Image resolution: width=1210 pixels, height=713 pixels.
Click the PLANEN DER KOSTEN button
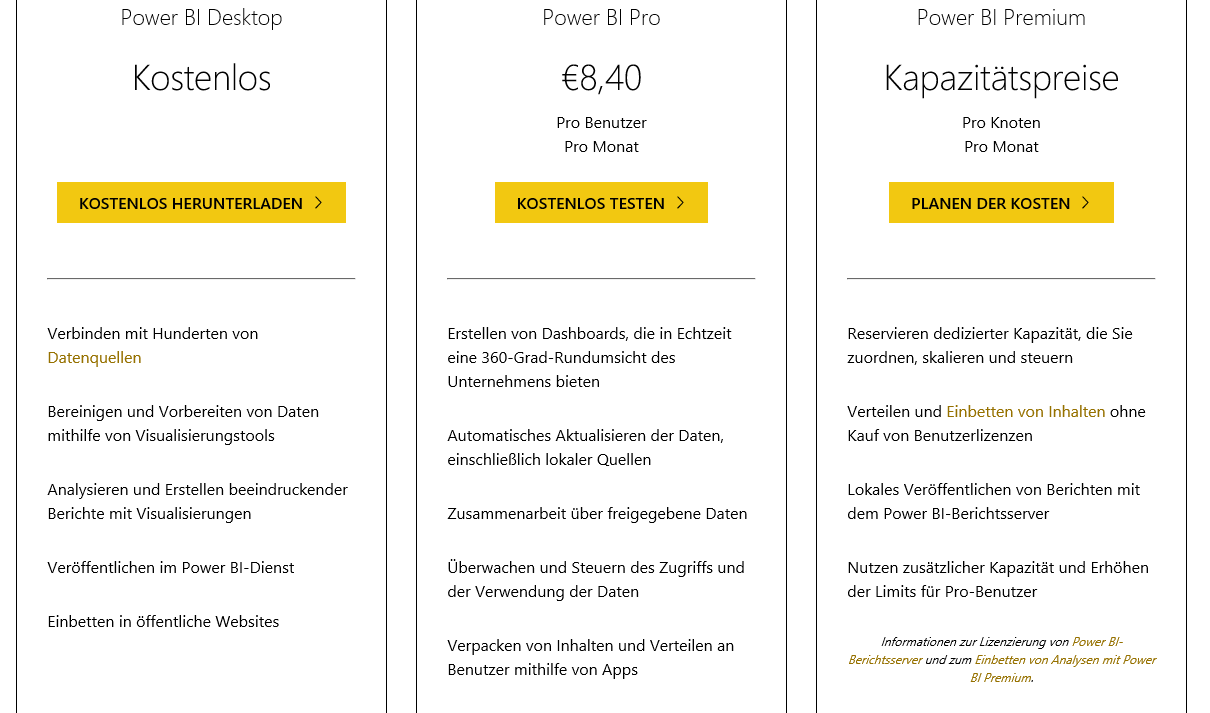(1001, 203)
